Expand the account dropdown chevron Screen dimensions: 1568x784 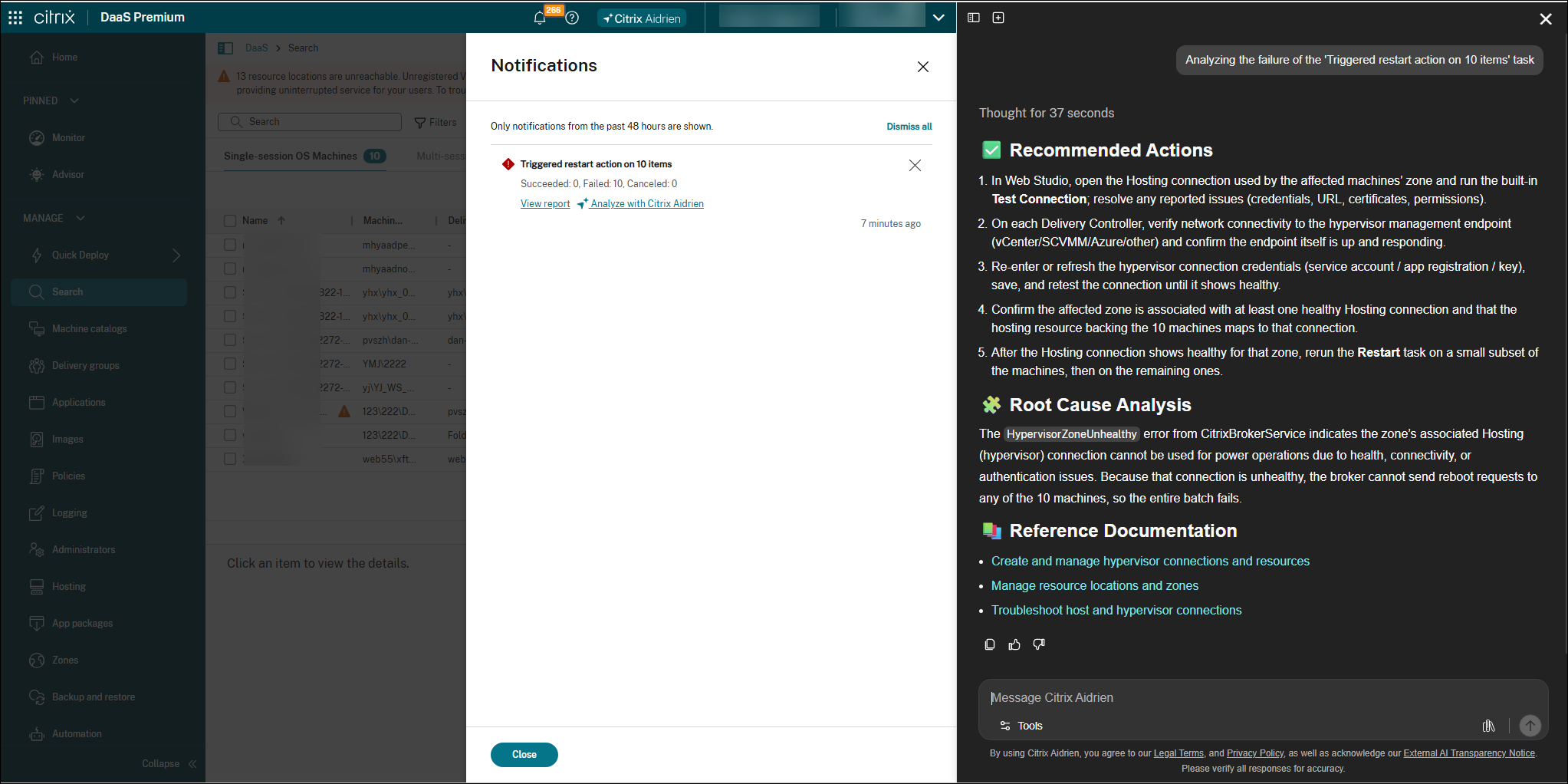(938, 18)
